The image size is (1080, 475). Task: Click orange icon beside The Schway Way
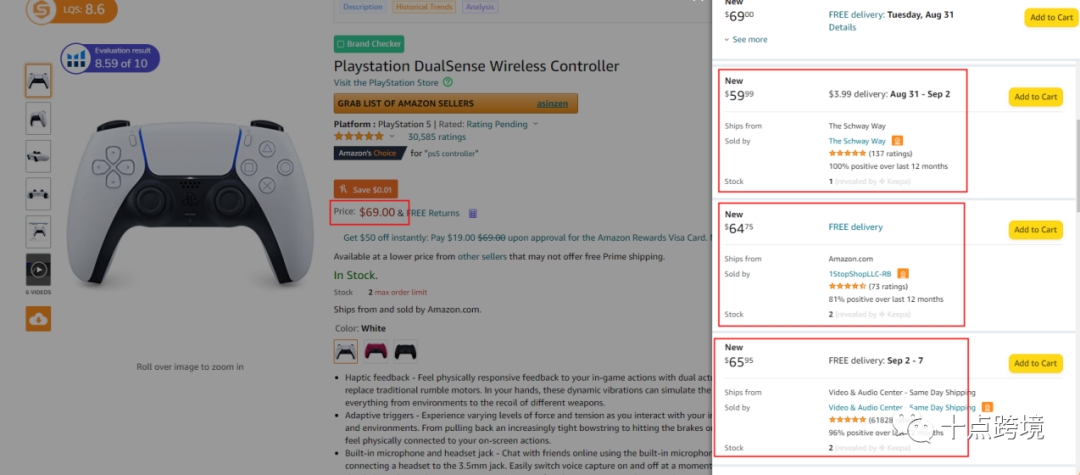[897, 140]
